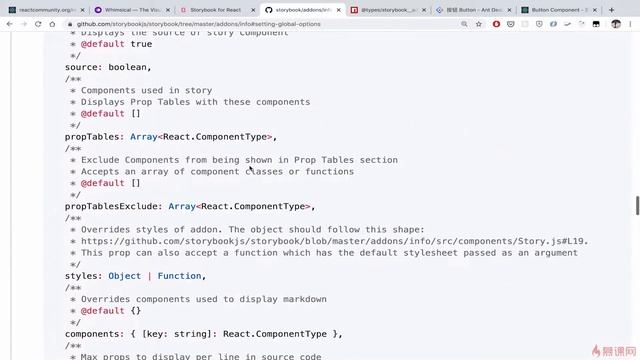Click 'propTablesExclude:' property name
This screenshot has width=640, height=360.
tap(113, 206)
